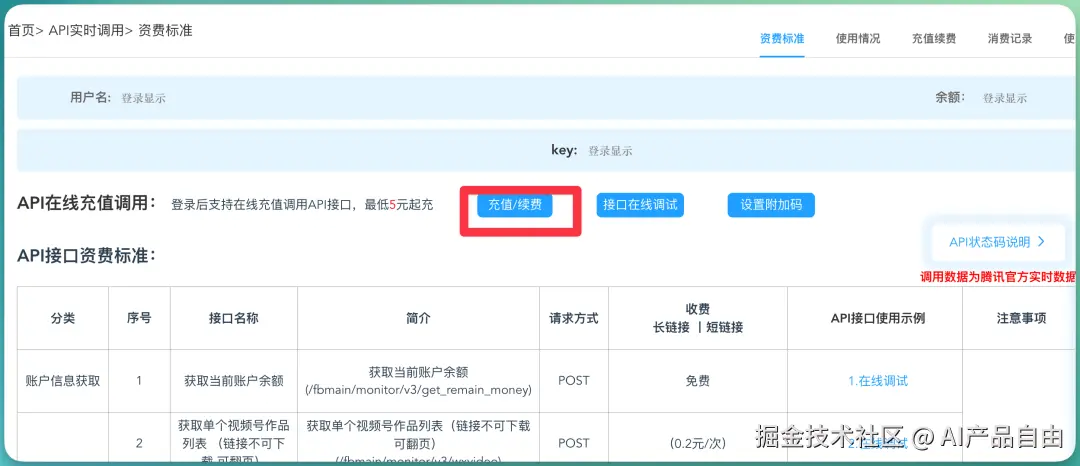Click the 收费 长链接 短链接 column header
Image resolution: width=1080 pixels, height=466 pixels.
(698, 318)
